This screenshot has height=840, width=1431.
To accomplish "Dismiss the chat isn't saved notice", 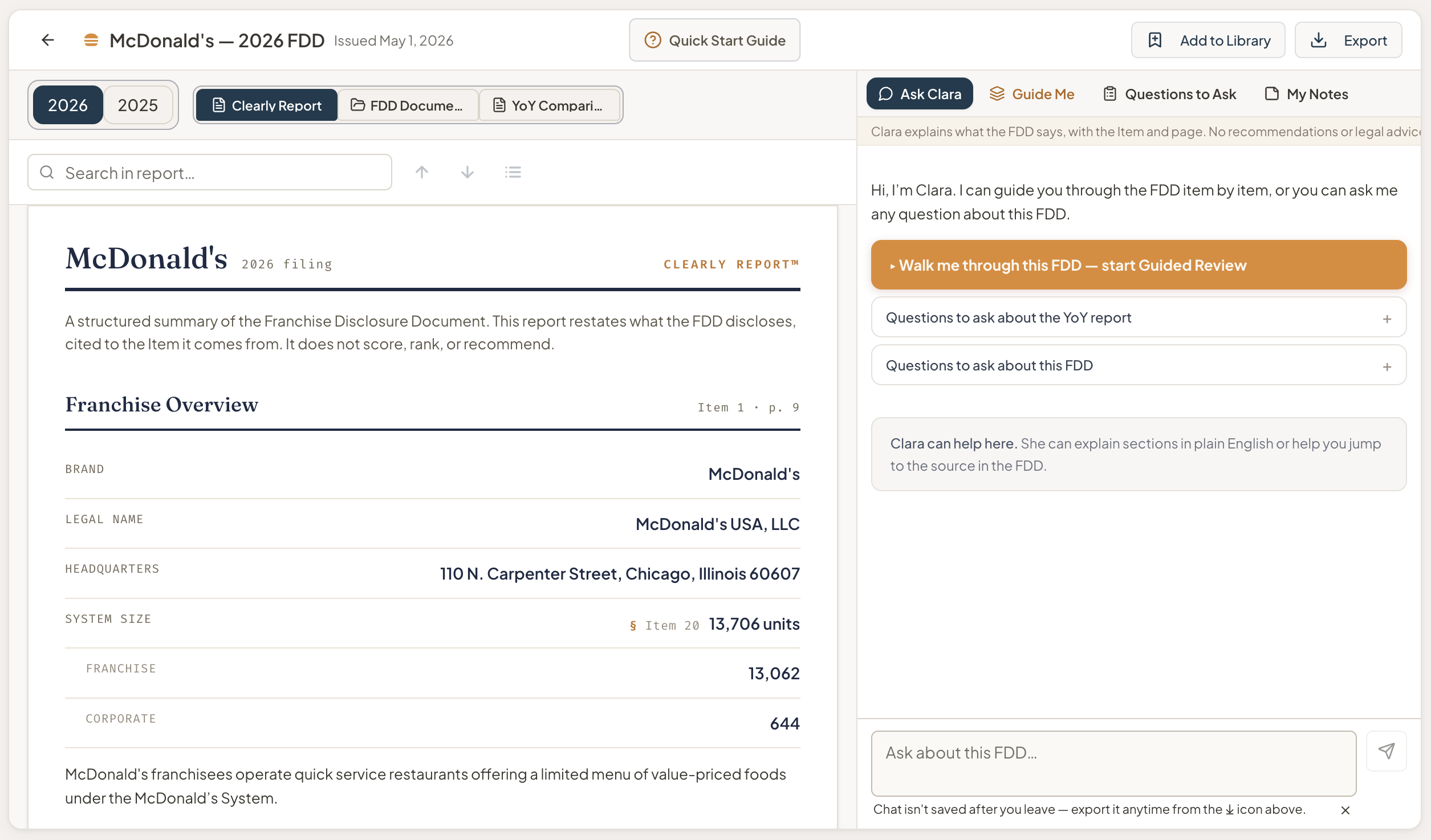I will (1345, 810).
